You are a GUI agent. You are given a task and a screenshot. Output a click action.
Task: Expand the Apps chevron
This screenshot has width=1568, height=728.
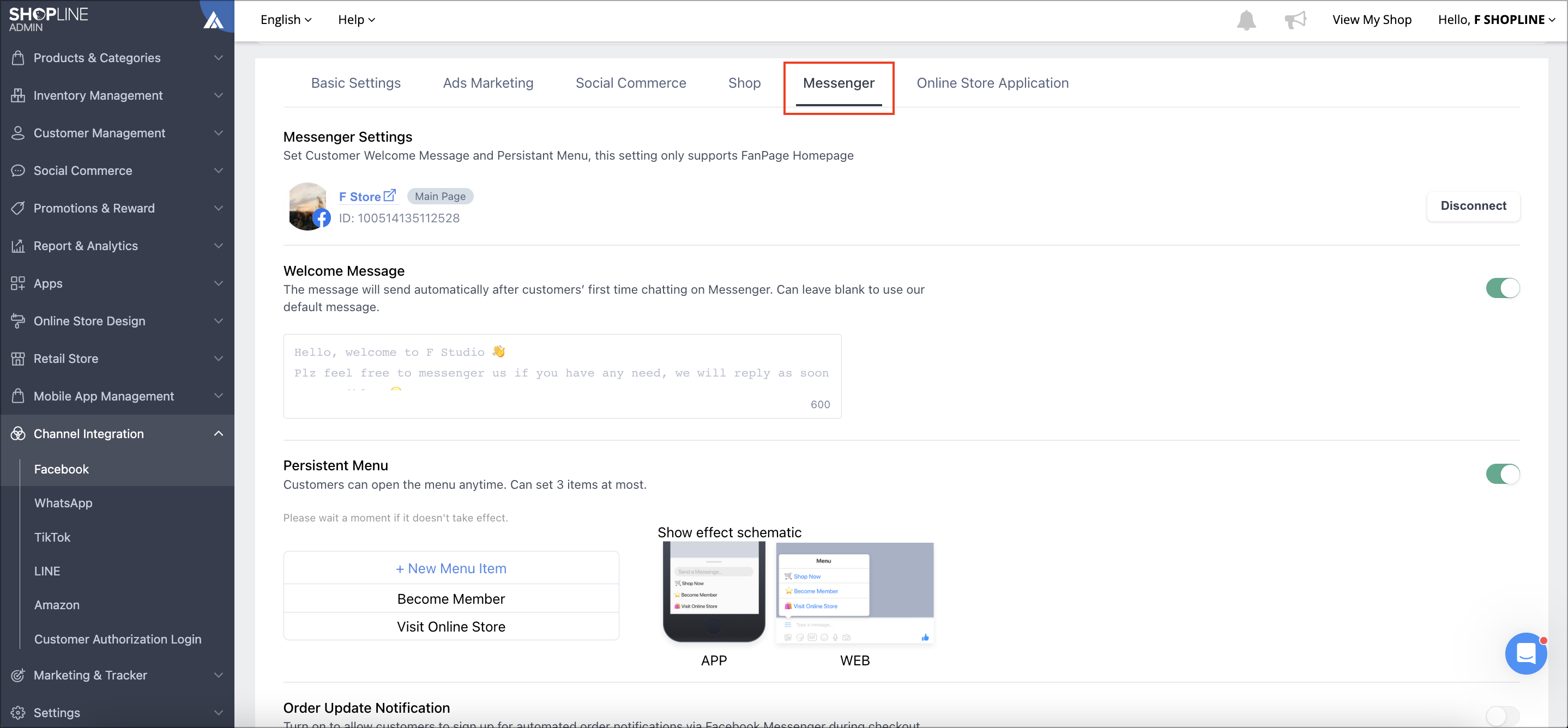point(219,283)
